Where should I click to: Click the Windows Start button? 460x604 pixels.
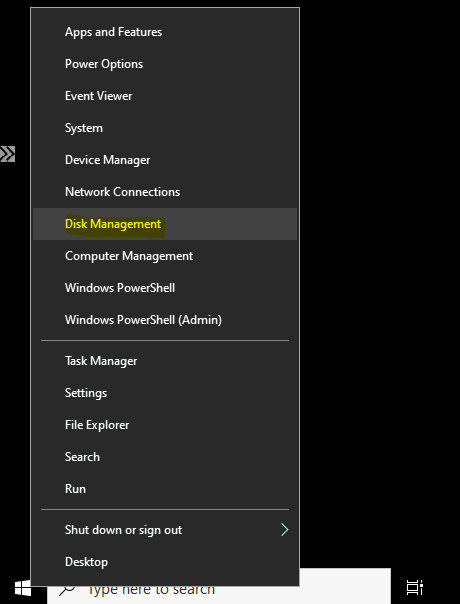(22, 589)
